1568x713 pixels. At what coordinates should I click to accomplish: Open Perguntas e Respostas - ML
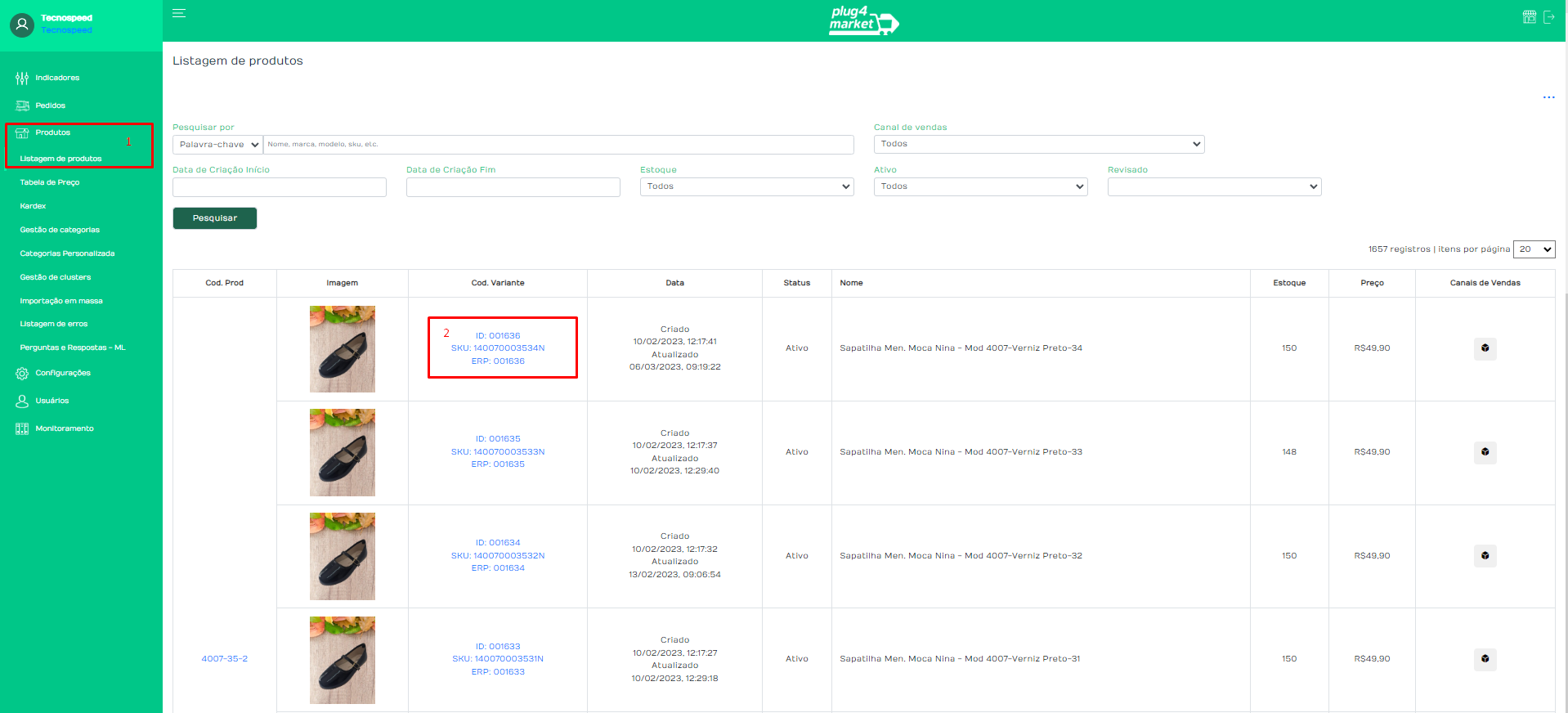click(x=73, y=348)
